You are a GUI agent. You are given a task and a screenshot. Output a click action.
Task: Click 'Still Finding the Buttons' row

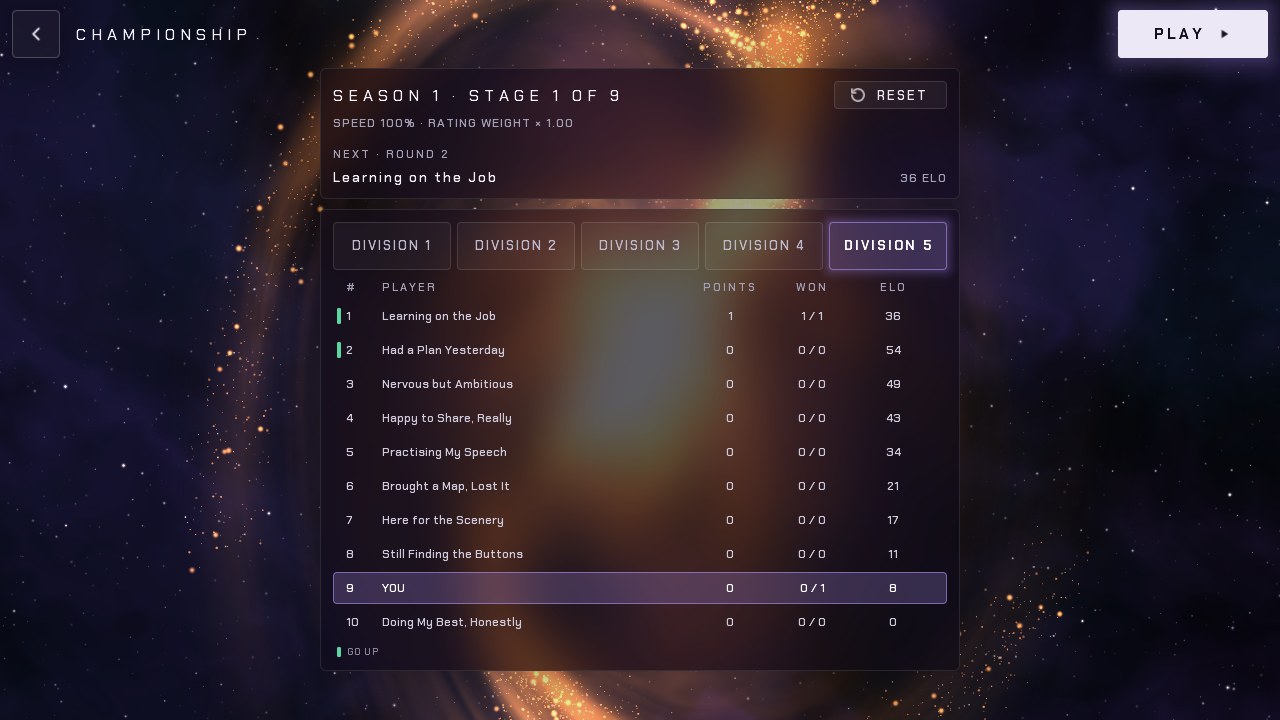click(x=640, y=554)
